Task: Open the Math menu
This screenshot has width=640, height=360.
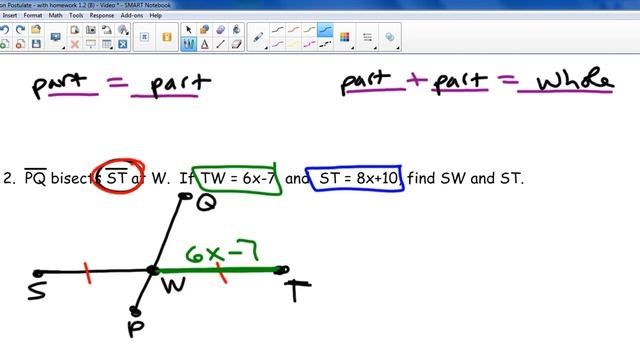Action: [56, 16]
